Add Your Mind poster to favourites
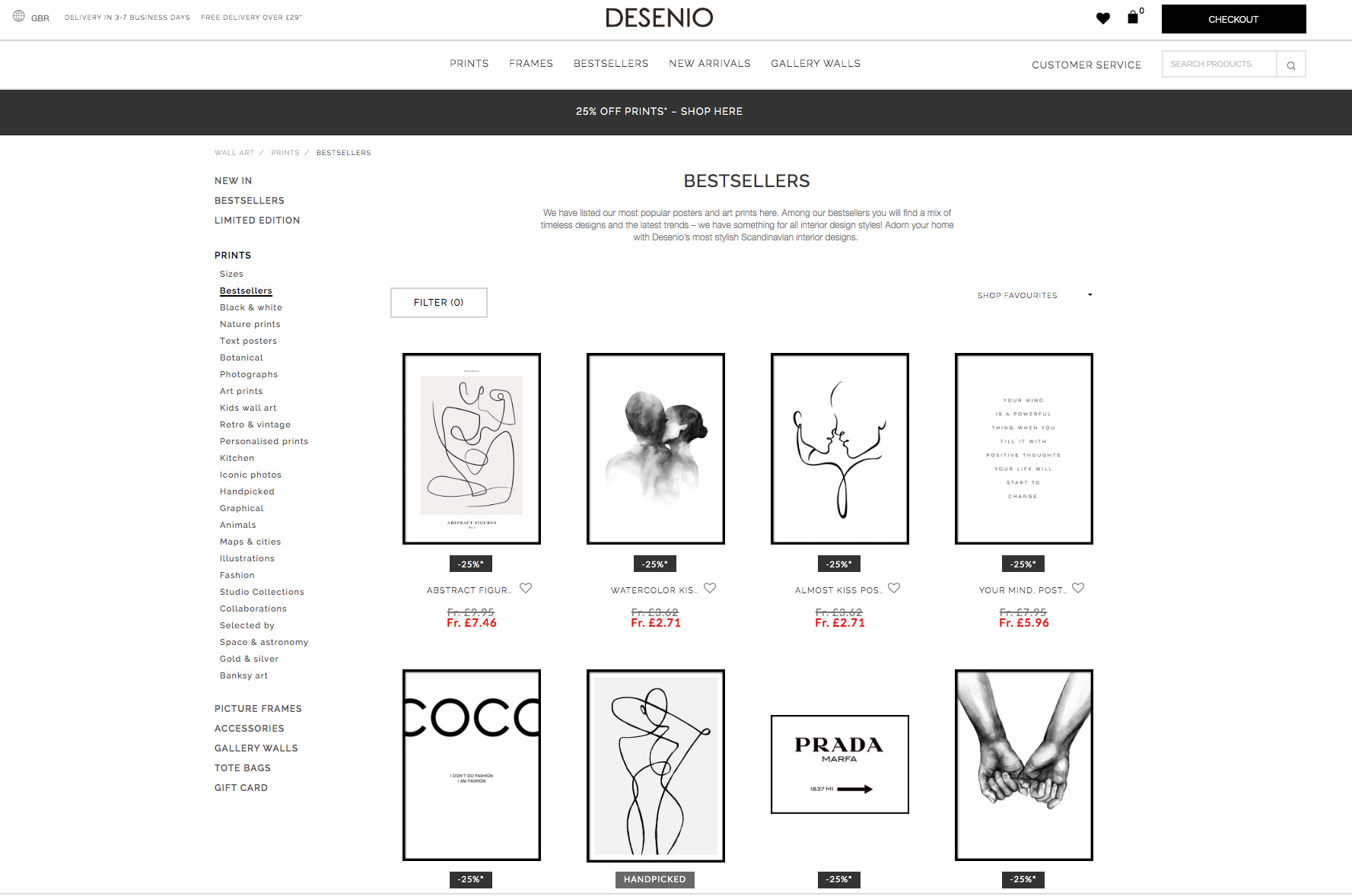This screenshot has width=1352, height=896. coord(1078,588)
